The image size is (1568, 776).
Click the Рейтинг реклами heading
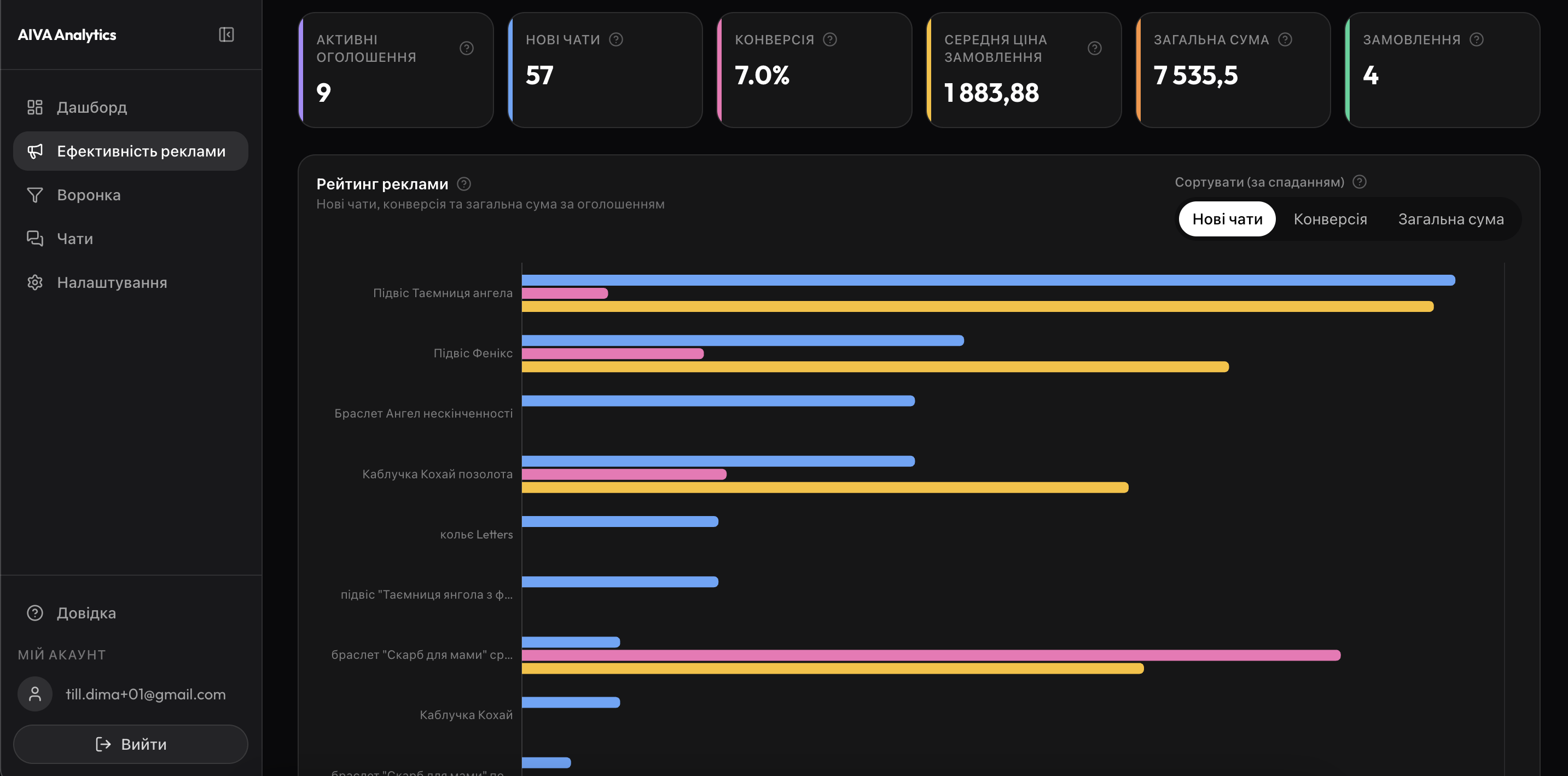(382, 184)
